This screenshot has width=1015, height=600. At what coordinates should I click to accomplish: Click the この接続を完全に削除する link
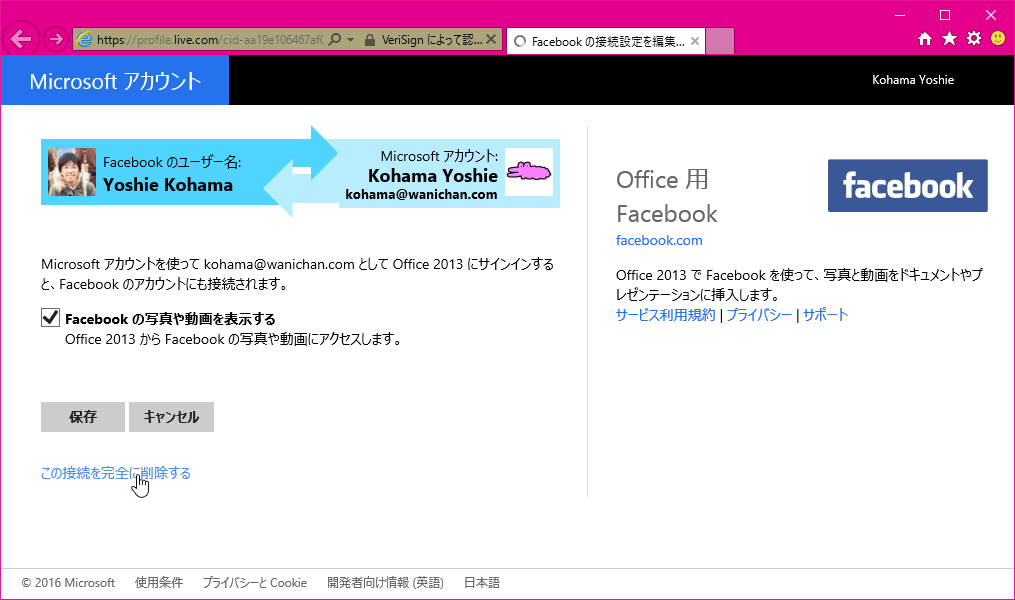tap(116, 473)
